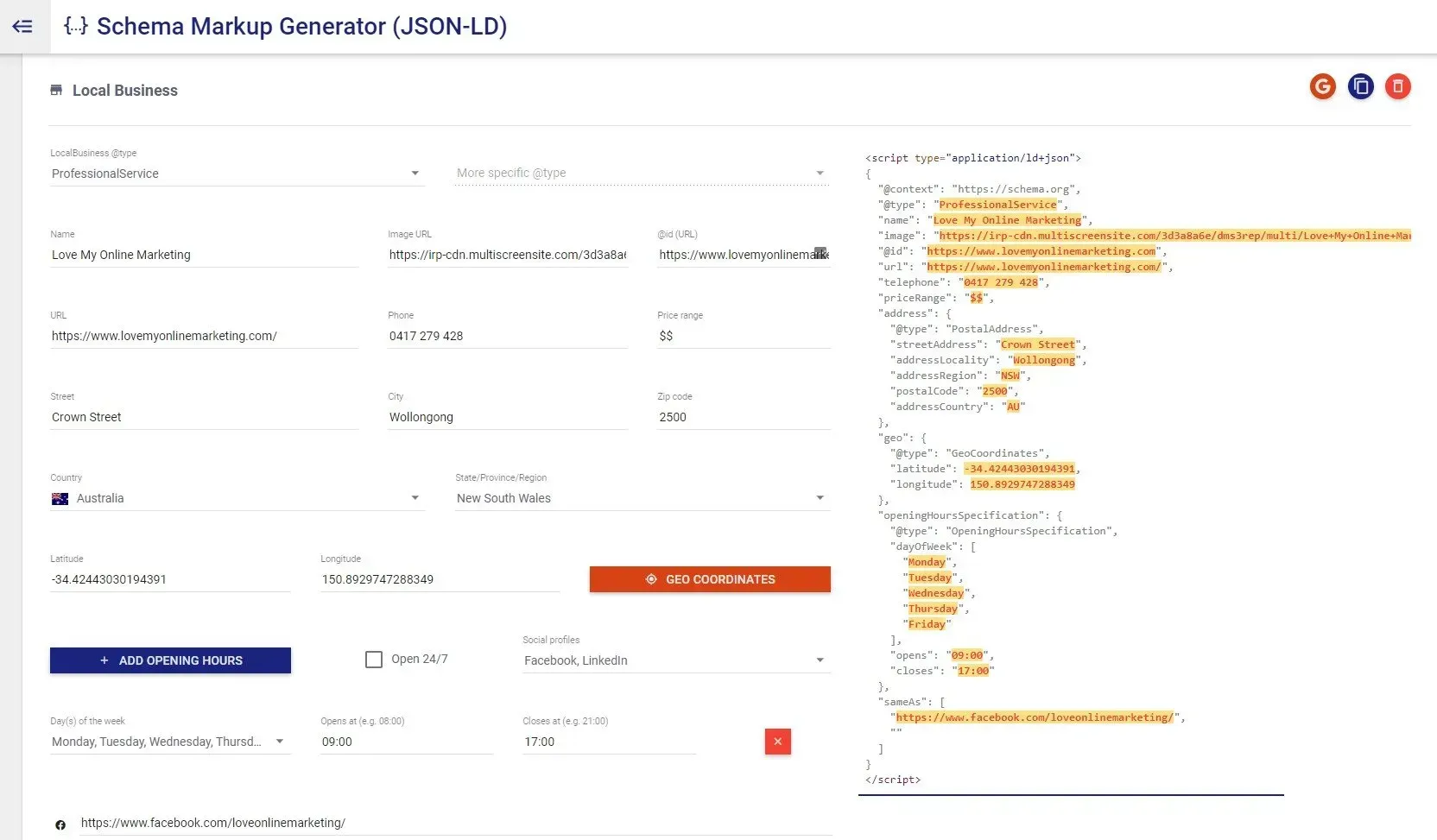Click the Facebook URL in JSON sameAs

[1035, 717]
